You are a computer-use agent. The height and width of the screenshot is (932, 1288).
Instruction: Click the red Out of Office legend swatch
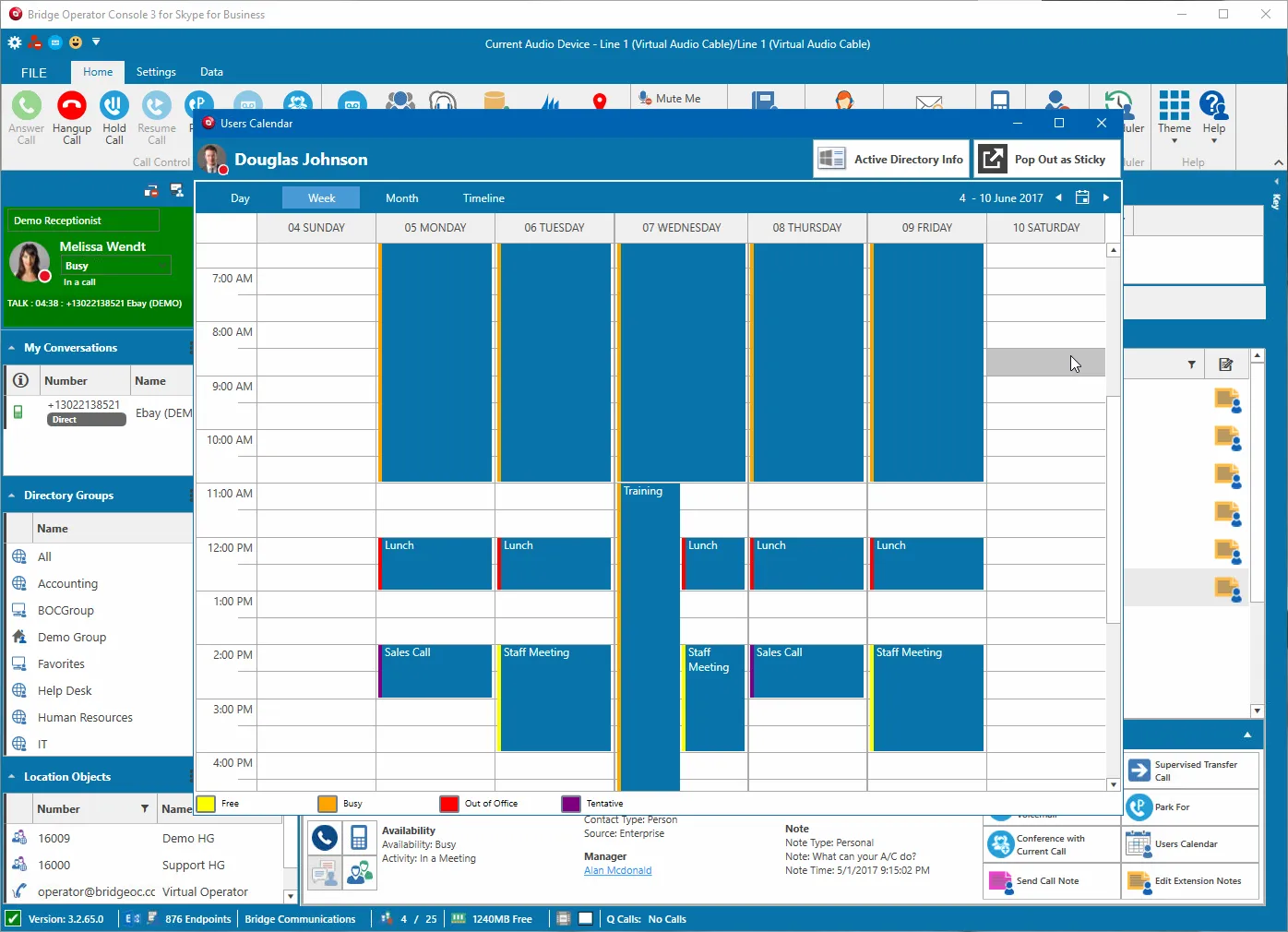pyautogui.click(x=449, y=804)
